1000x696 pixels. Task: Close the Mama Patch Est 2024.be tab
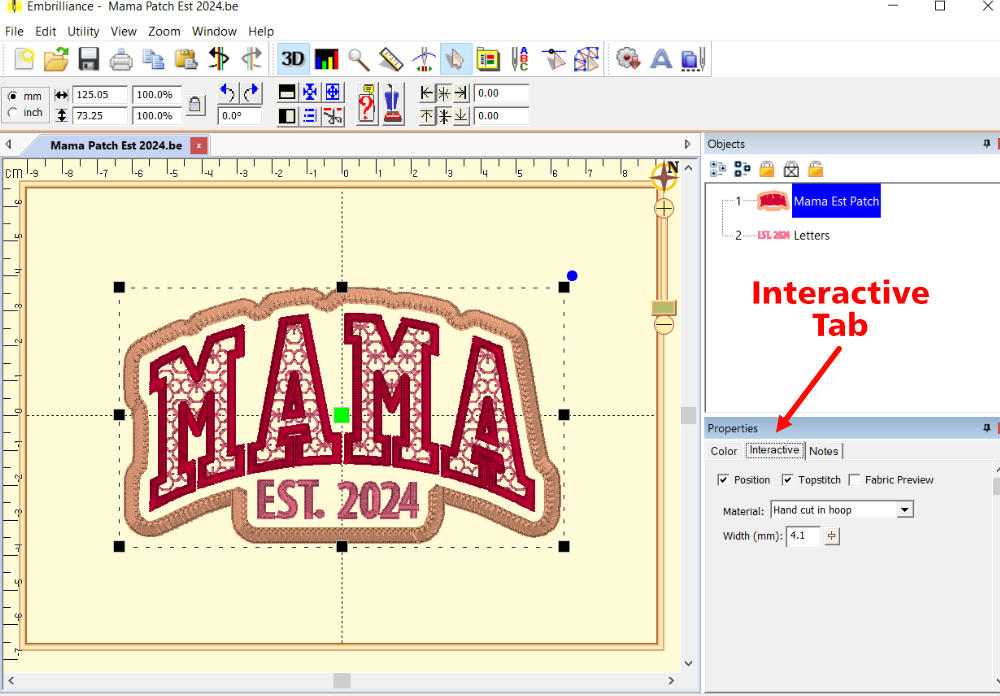point(199,145)
